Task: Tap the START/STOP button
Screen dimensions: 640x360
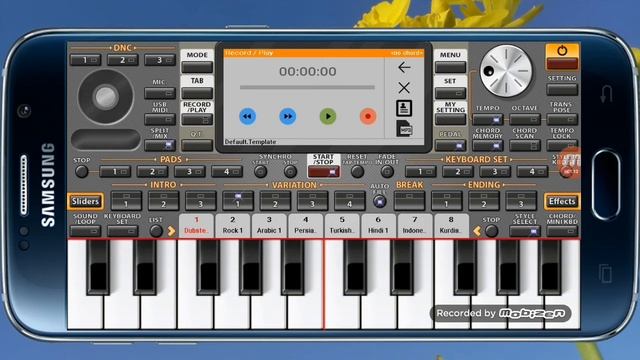Action: click(324, 171)
